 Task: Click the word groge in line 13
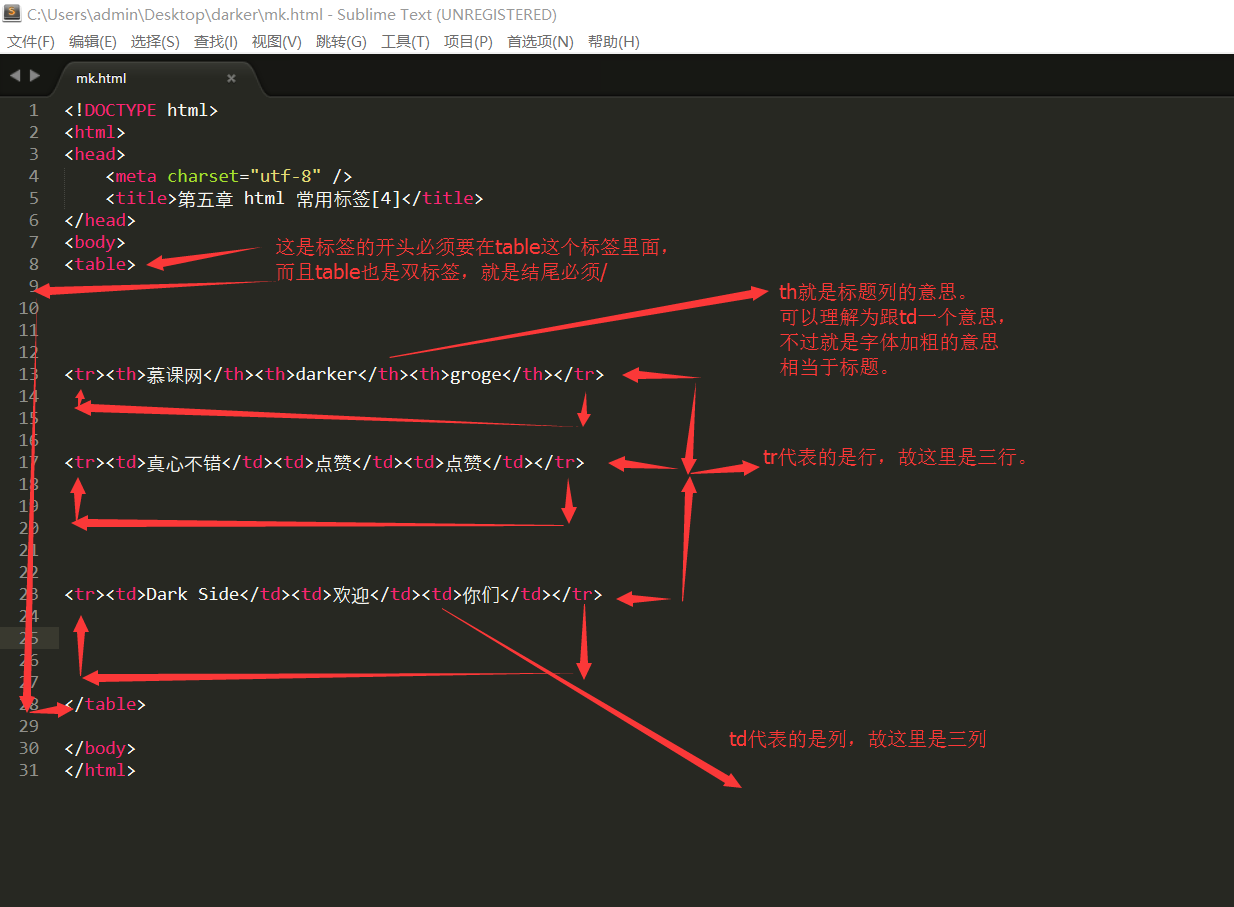click(475, 374)
